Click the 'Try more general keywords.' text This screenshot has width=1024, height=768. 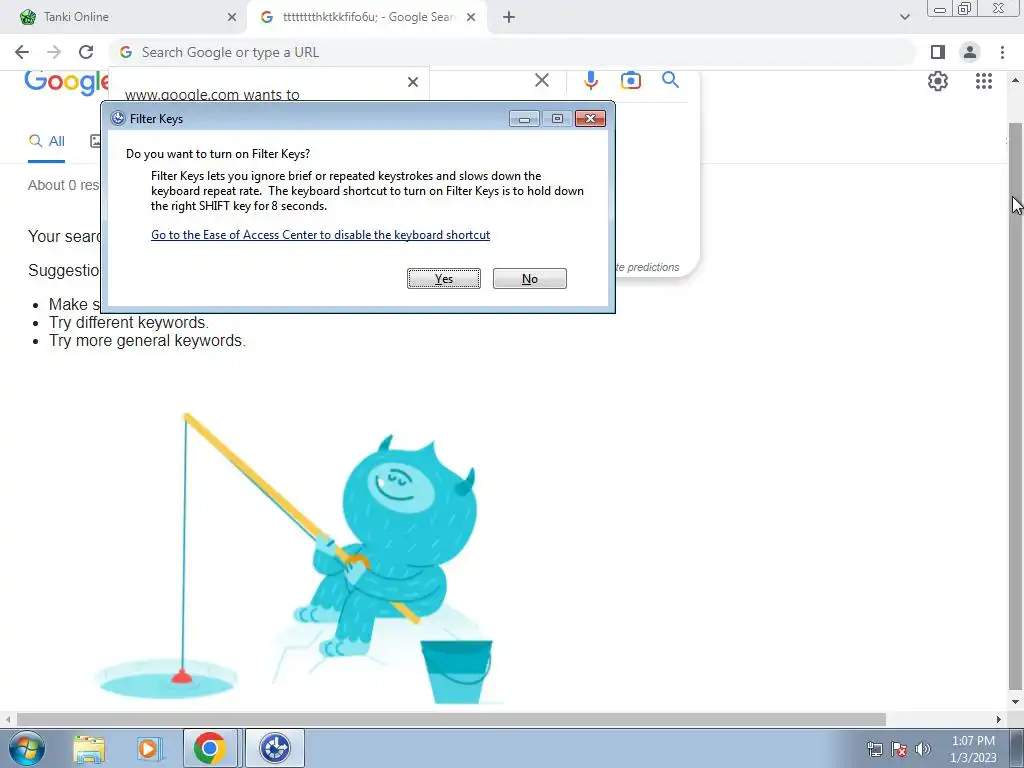(148, 341)
